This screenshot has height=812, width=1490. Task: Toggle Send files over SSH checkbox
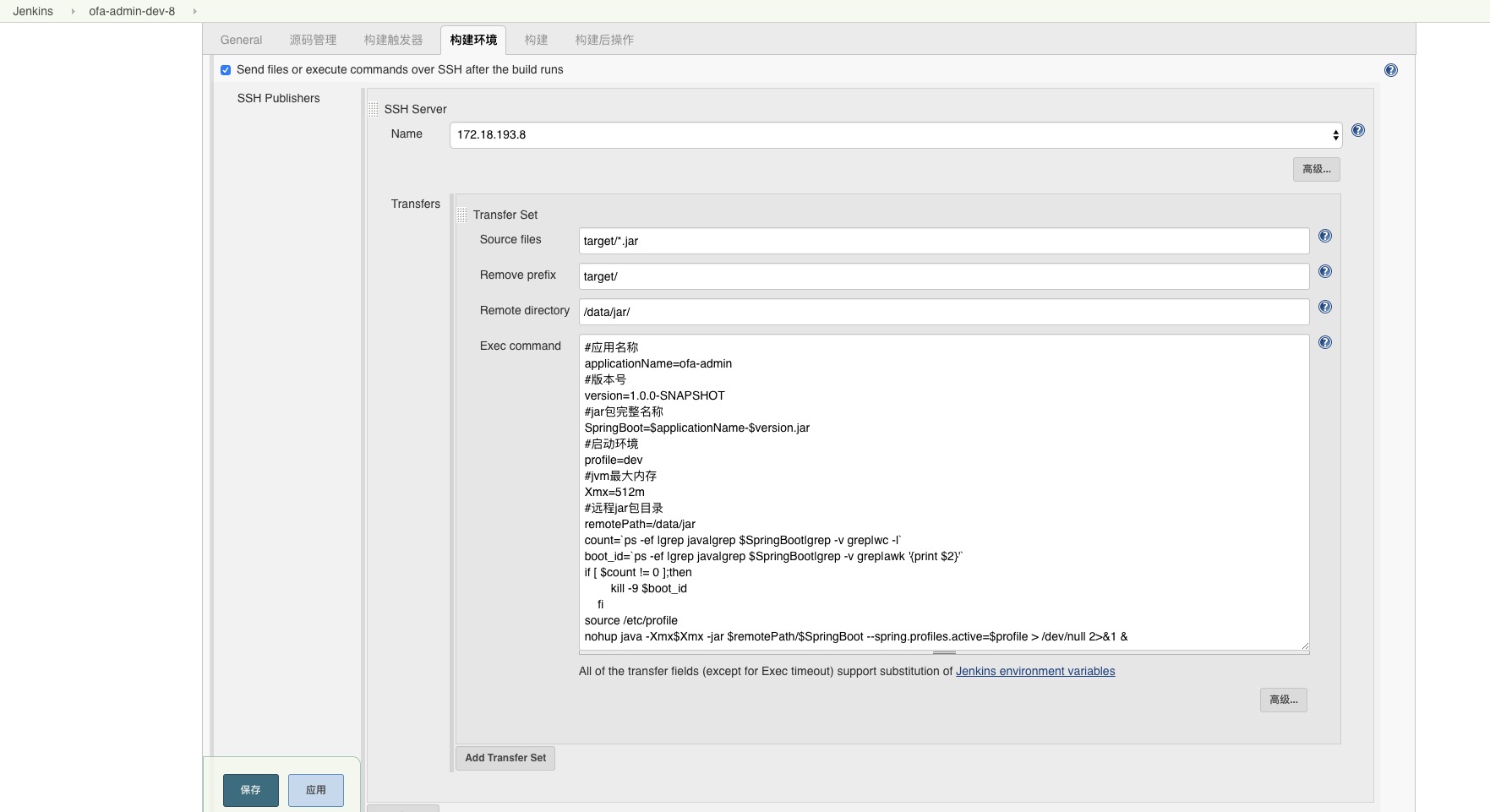tap(226, 70)
